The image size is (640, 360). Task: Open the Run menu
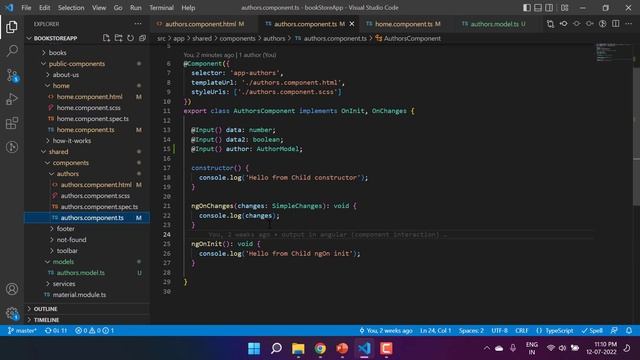pyautogui.click(x=136, y=8)
